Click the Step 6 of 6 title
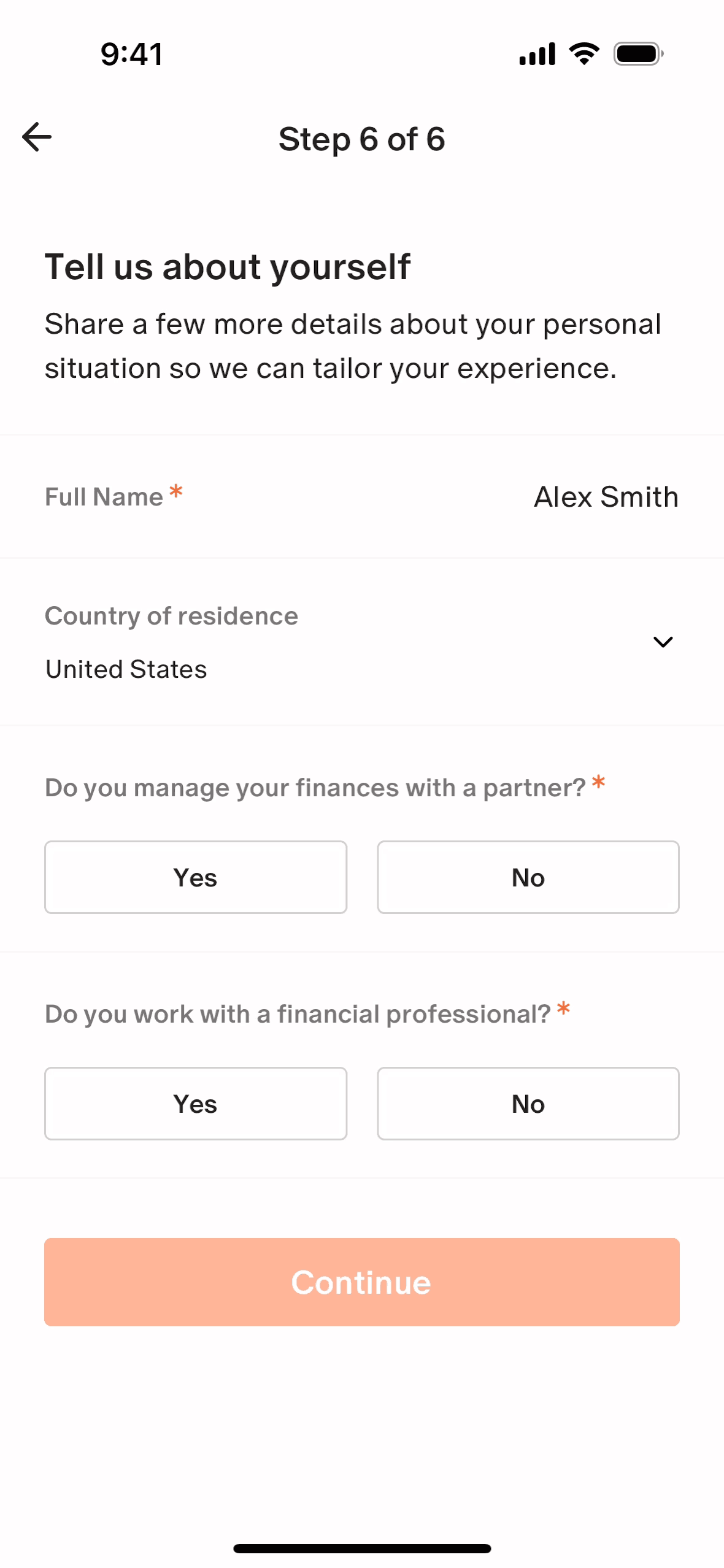Viewport: 724px width, 1568px height. pos(361,139)
